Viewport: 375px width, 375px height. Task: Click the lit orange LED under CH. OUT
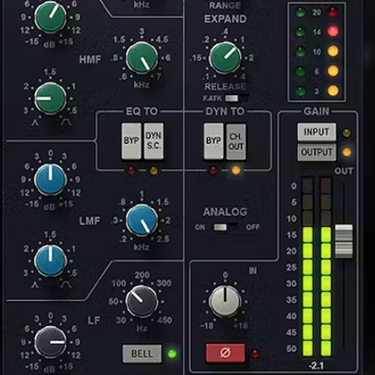[236, 171]
